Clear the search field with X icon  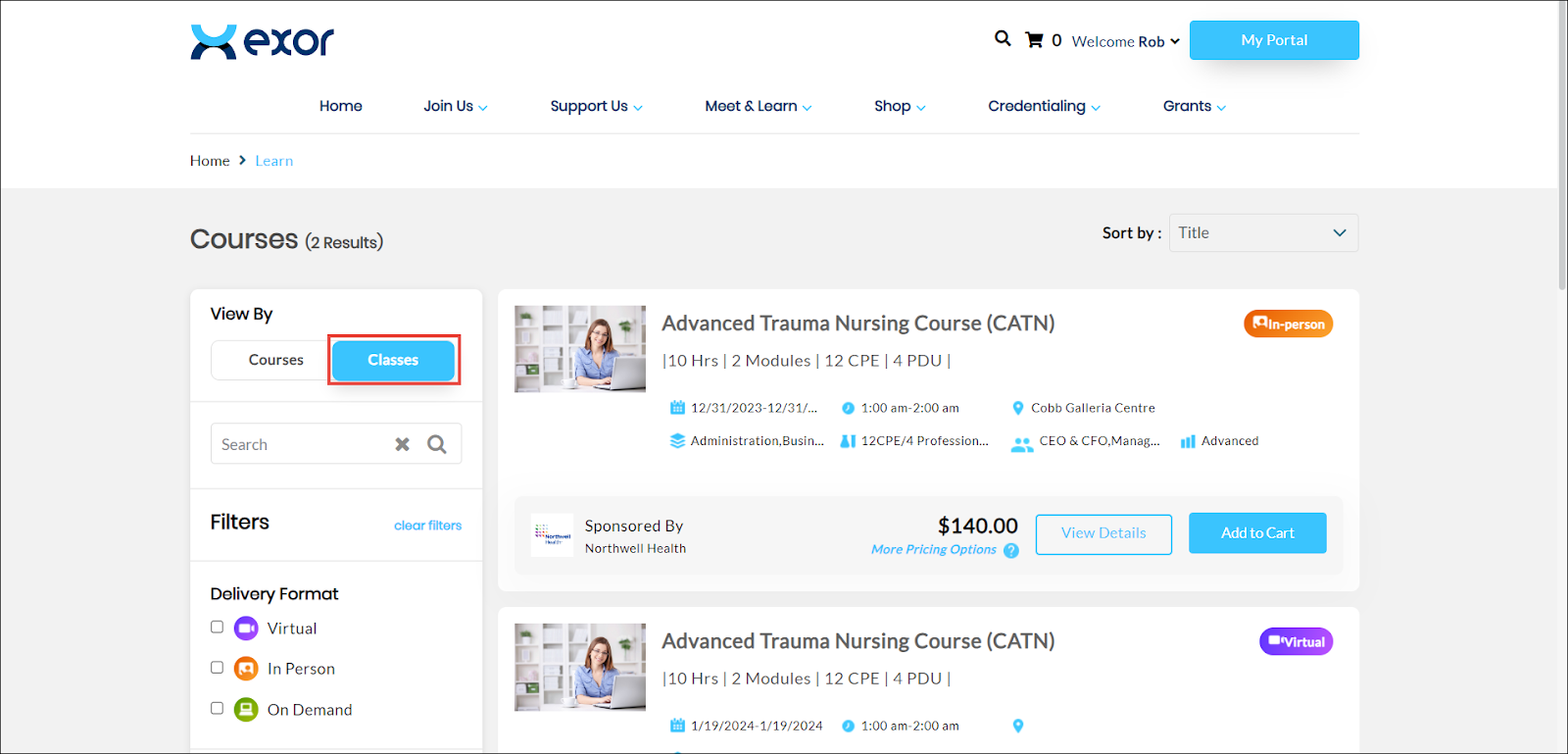[402, 444]
